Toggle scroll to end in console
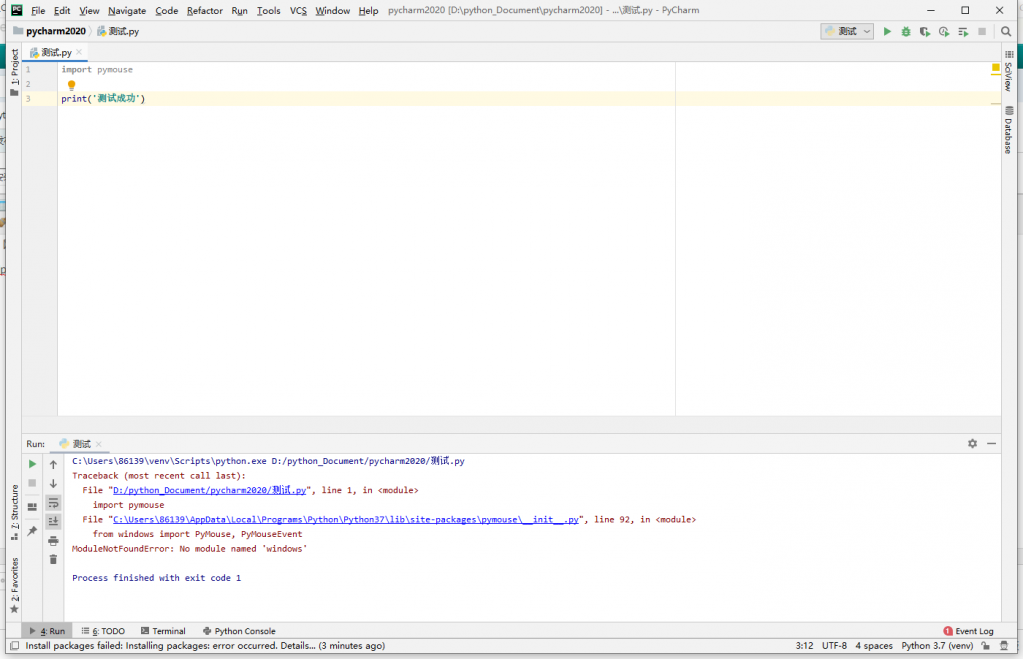Viewport: 1023px width, 659px height. 53,521
